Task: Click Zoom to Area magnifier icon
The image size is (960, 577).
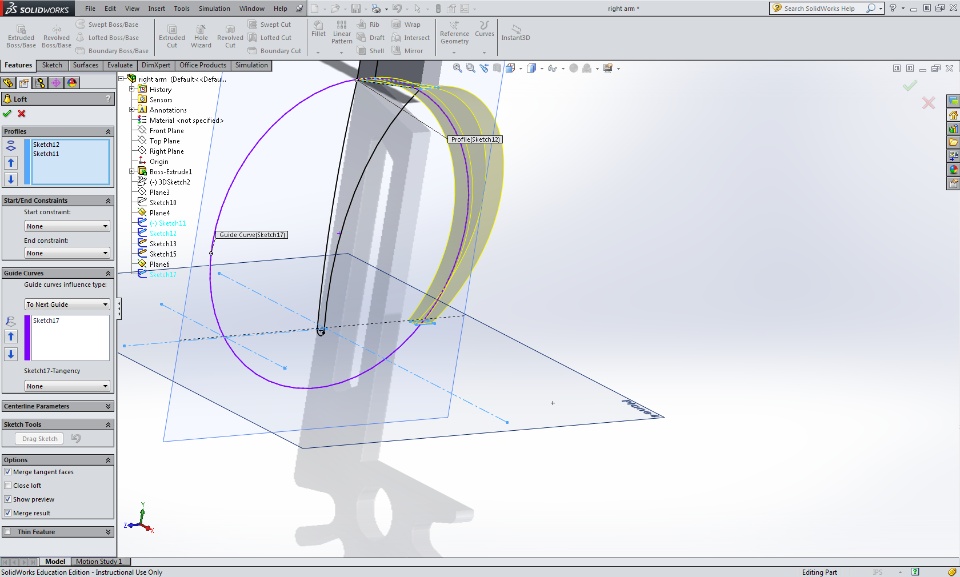Action: coord(470,68)
